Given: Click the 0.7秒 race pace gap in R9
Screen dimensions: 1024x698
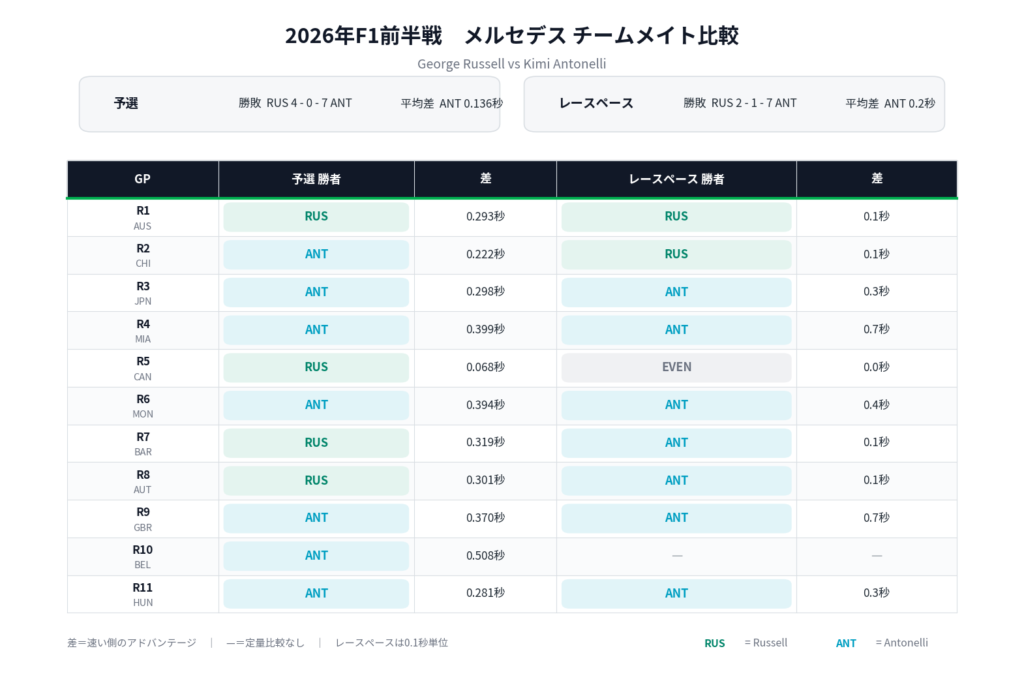Looking at the screenshot, I should [x=876, y=518].
